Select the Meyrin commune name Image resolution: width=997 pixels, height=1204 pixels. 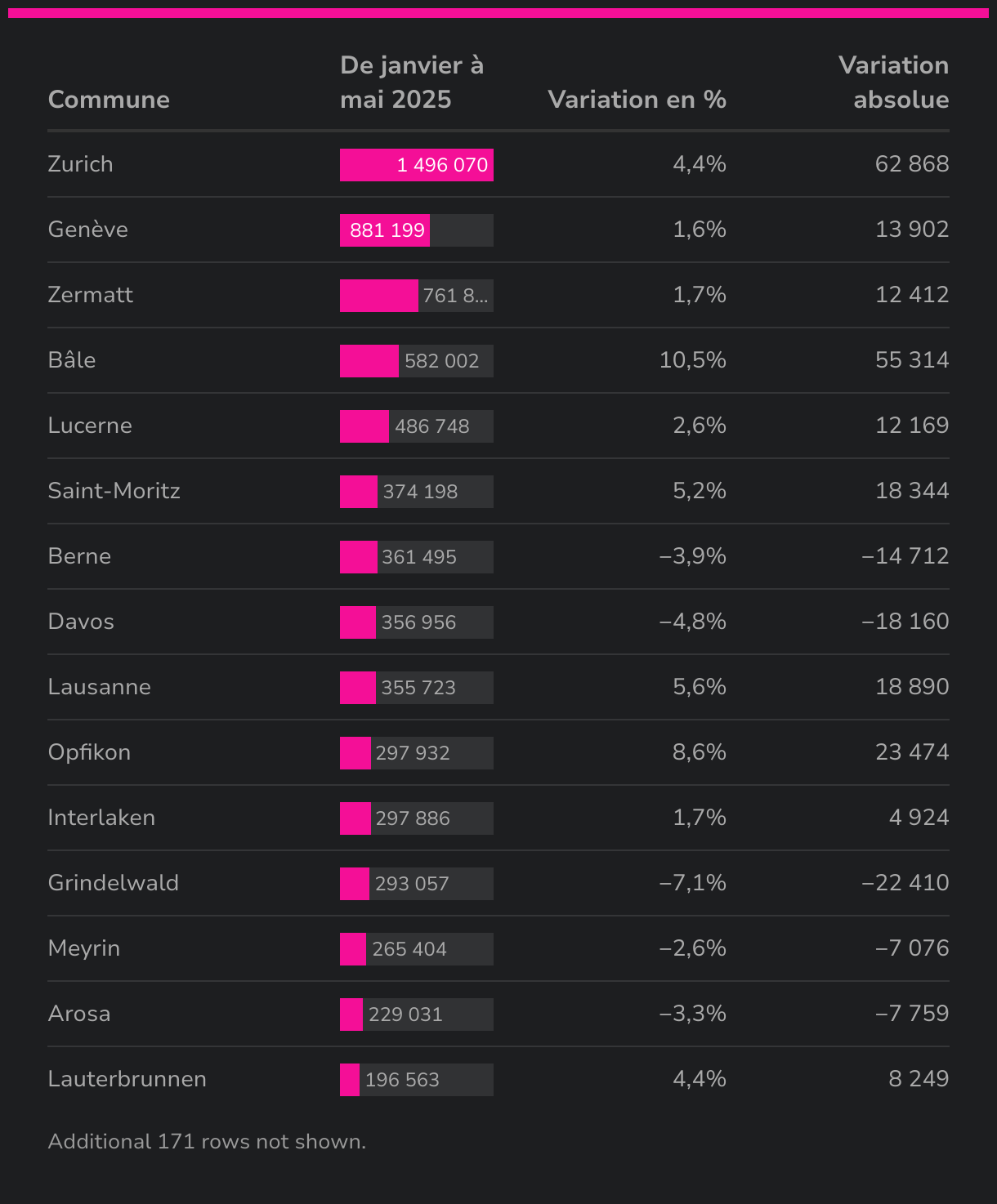[84, 948]
